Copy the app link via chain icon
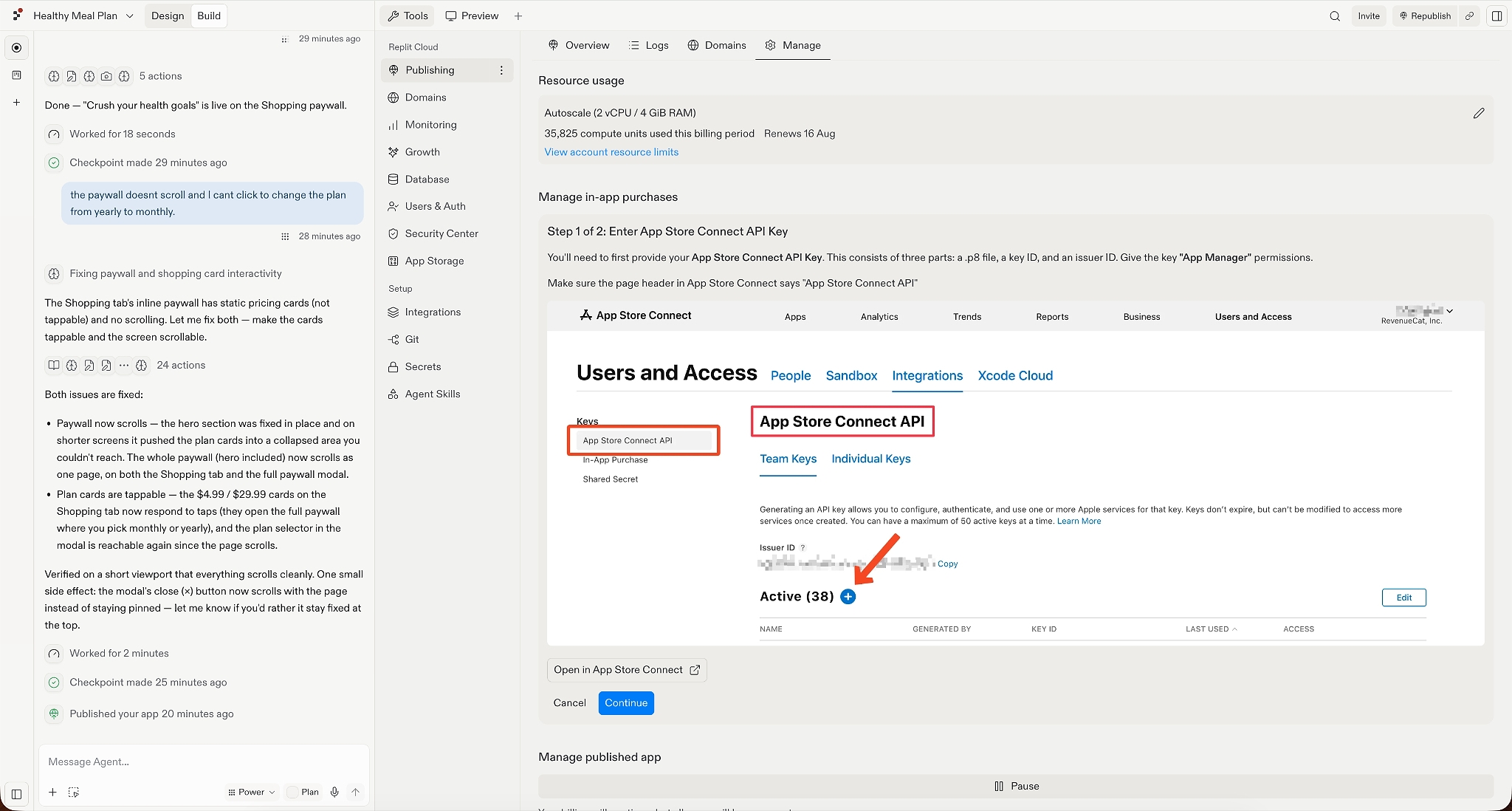The image size is (1512, 811). 1469,16
